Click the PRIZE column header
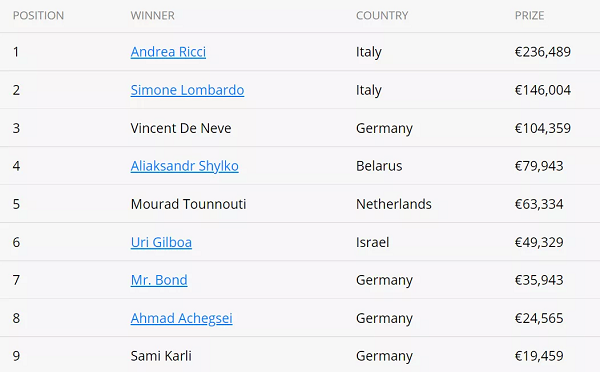Viewport: 600px width, 372px height. (x=529, y=16)
